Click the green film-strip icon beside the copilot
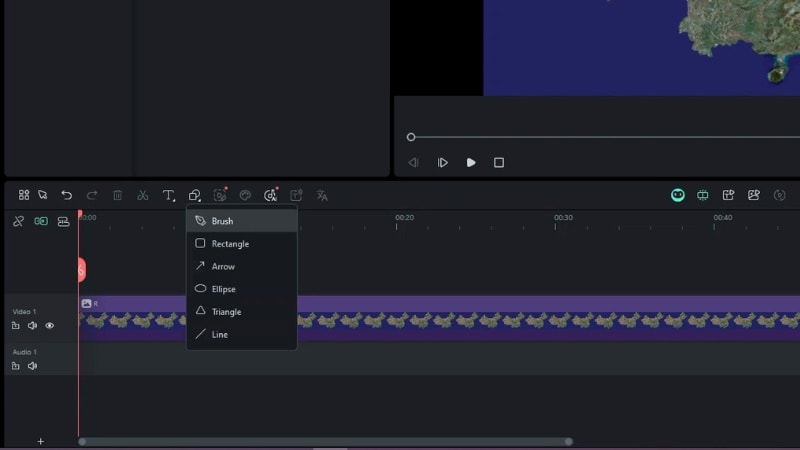This screenshot has height=450, width=800. click(703, 195)
